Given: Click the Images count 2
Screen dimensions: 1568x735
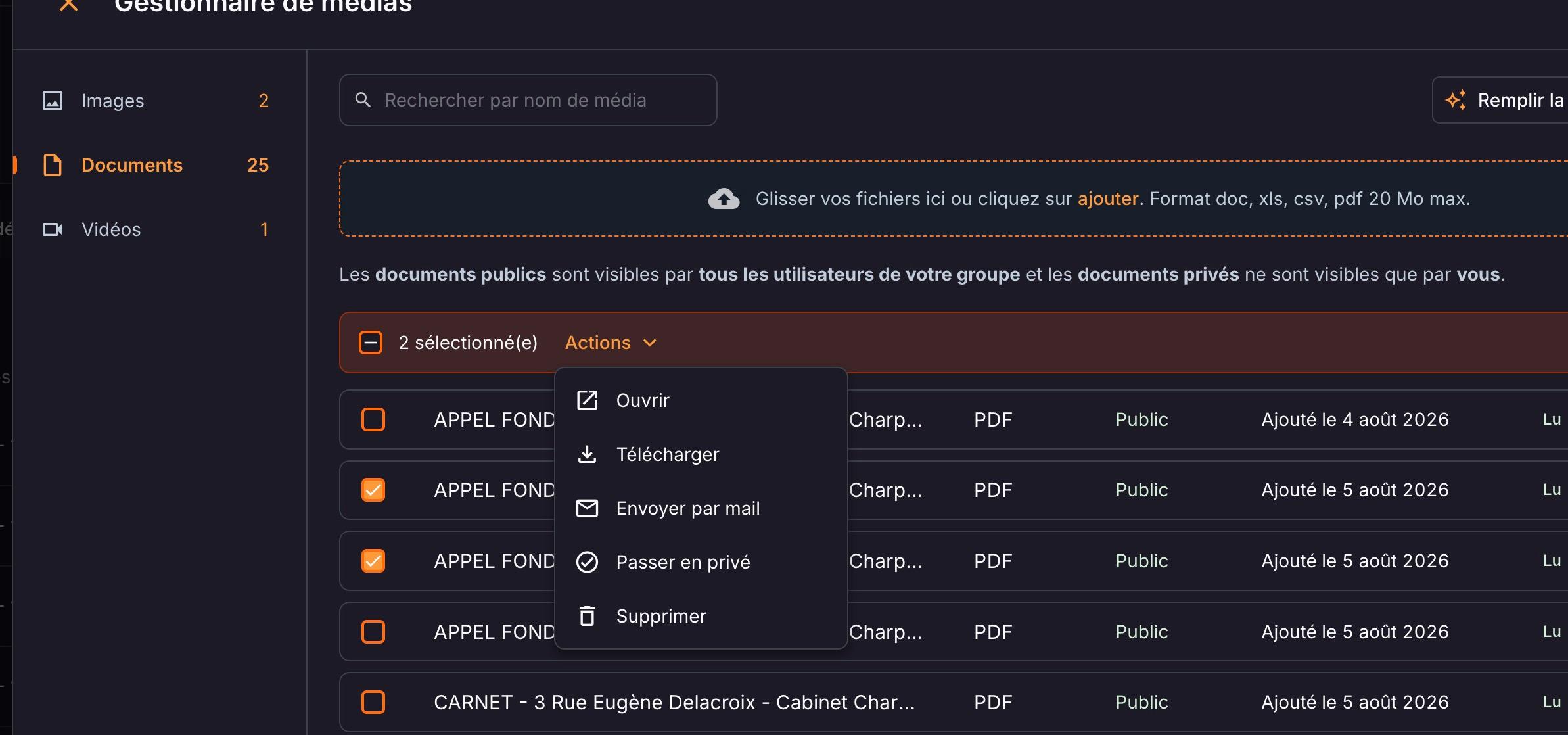Looking at the screenshot, I should [264, 101].
